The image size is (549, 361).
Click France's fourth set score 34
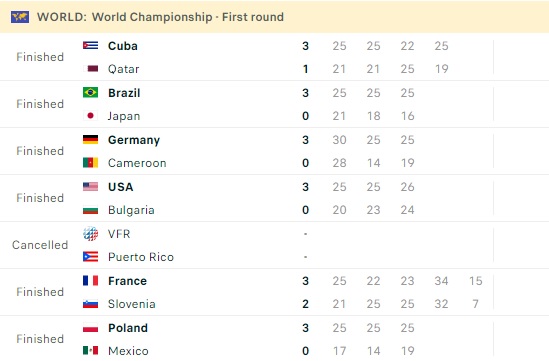pos(441,281)
